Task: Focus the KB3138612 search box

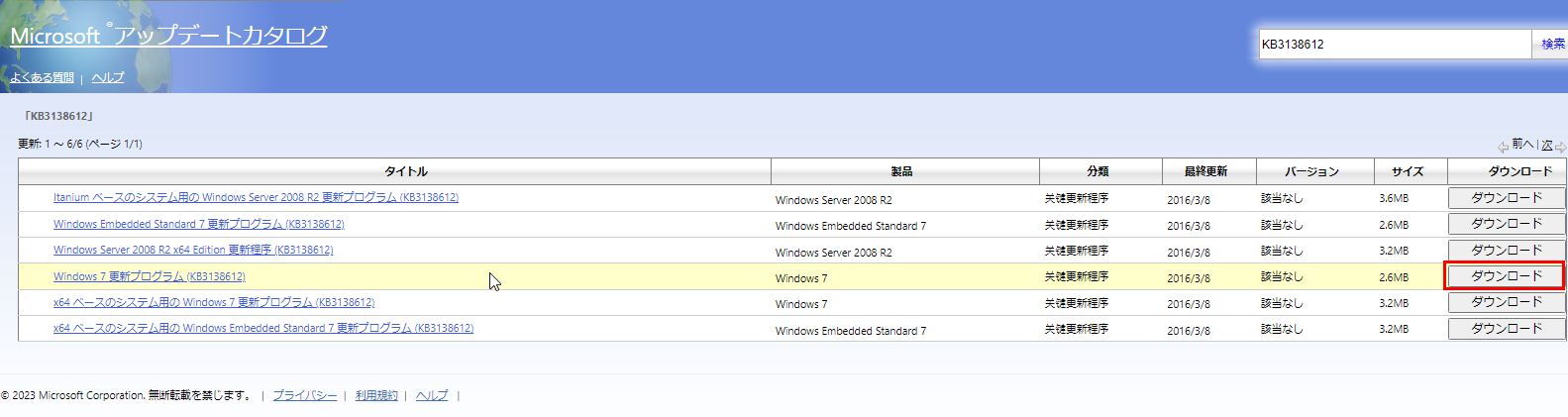Action: coord(1395,44)
